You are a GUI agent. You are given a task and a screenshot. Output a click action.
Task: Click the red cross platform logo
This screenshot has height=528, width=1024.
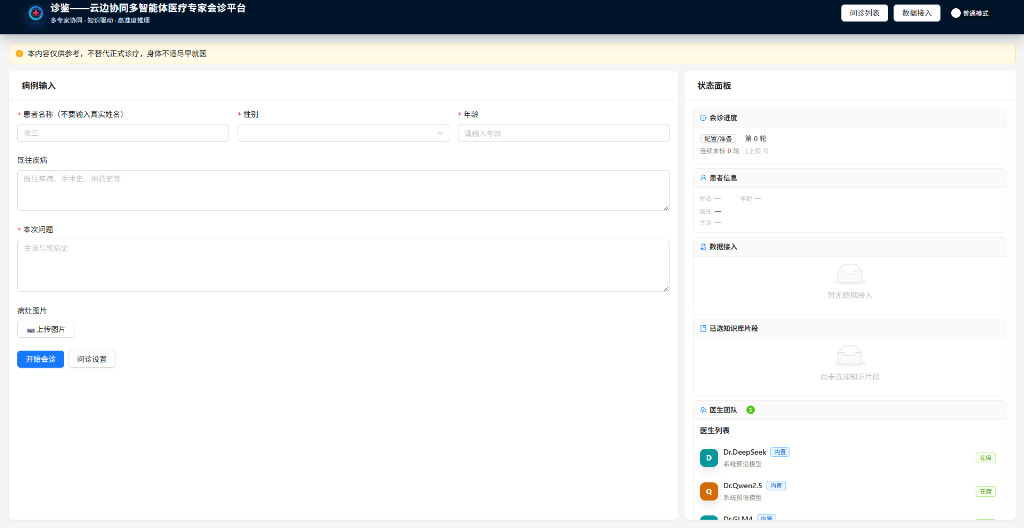coord(37,13)
